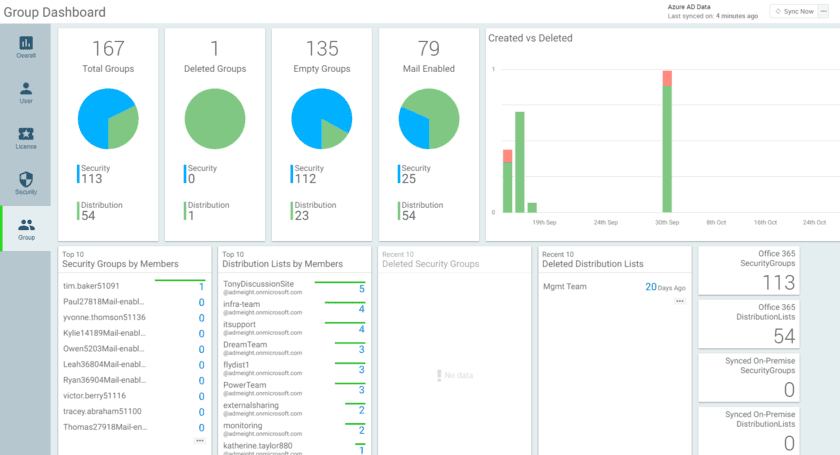Select the Group sidebar icon
840x455 pixels.
click(x=26, y=229)
